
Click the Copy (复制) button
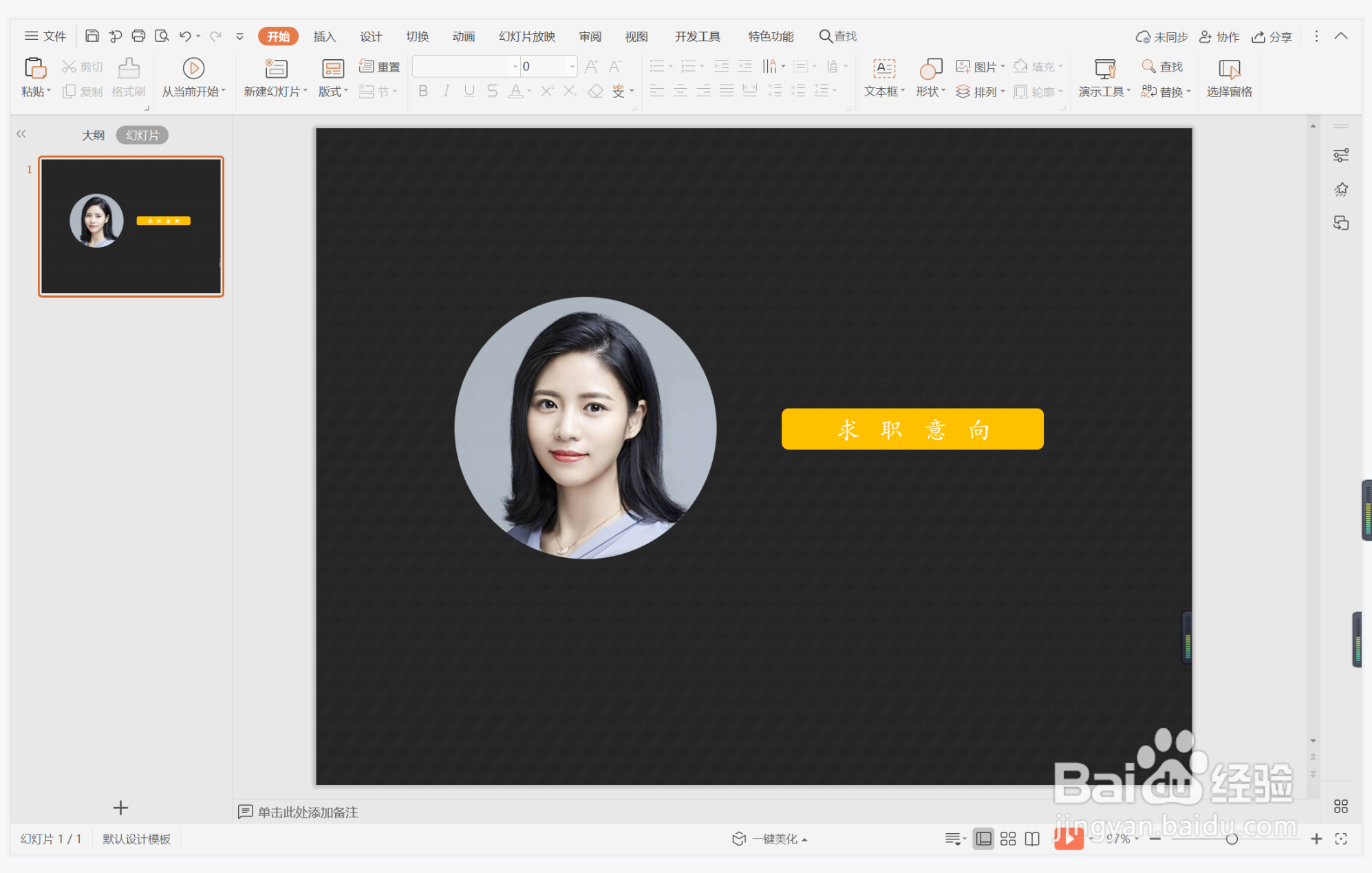click(83, 91)
